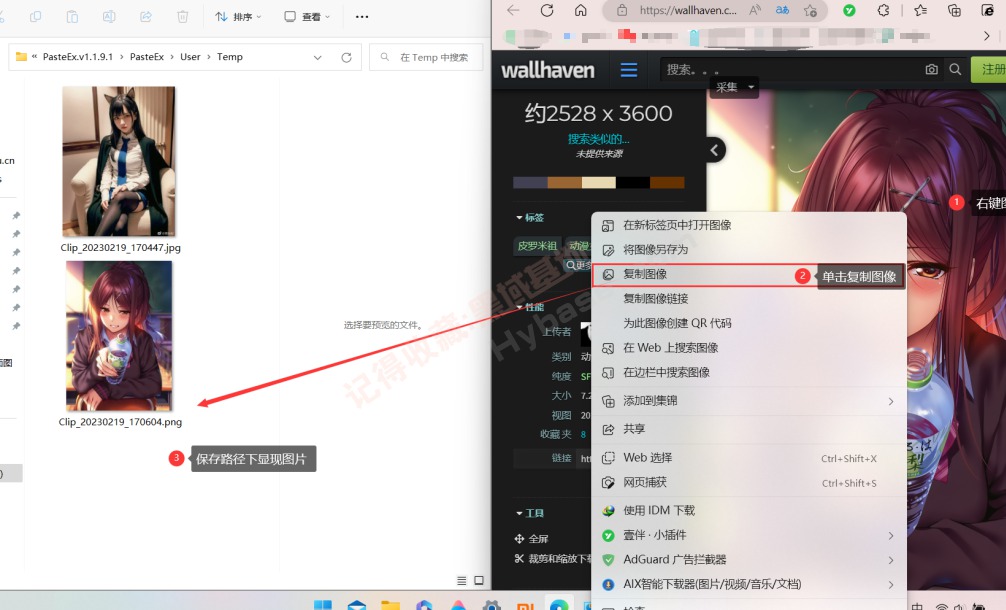Image resolution: width=1006 pixels, height=610 pixels.
Task: Select the beige color swatch in palette
Action: pyautogui.click(x=598, y=182)
